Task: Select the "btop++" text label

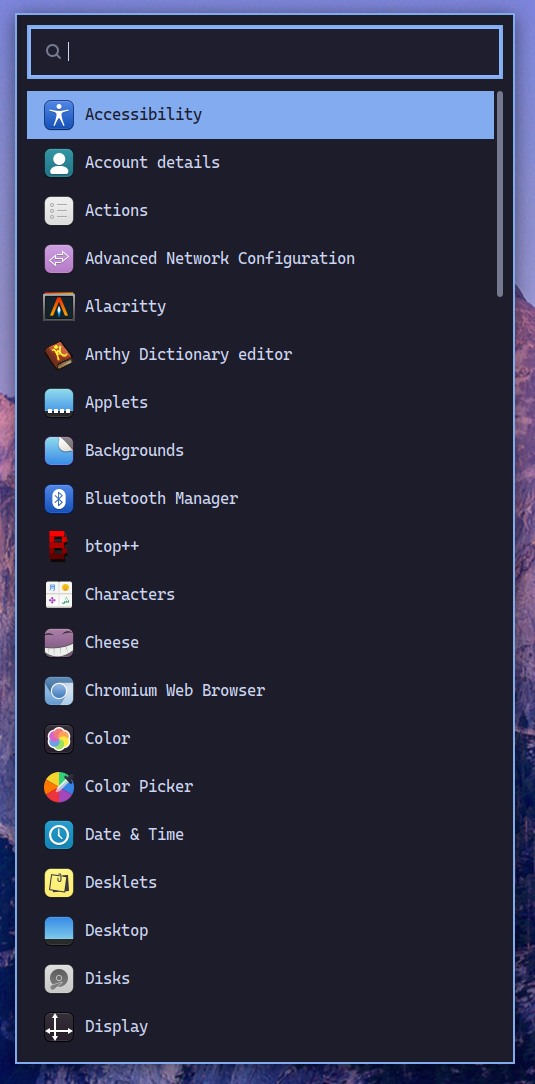Action: click(x=112, y=546)
